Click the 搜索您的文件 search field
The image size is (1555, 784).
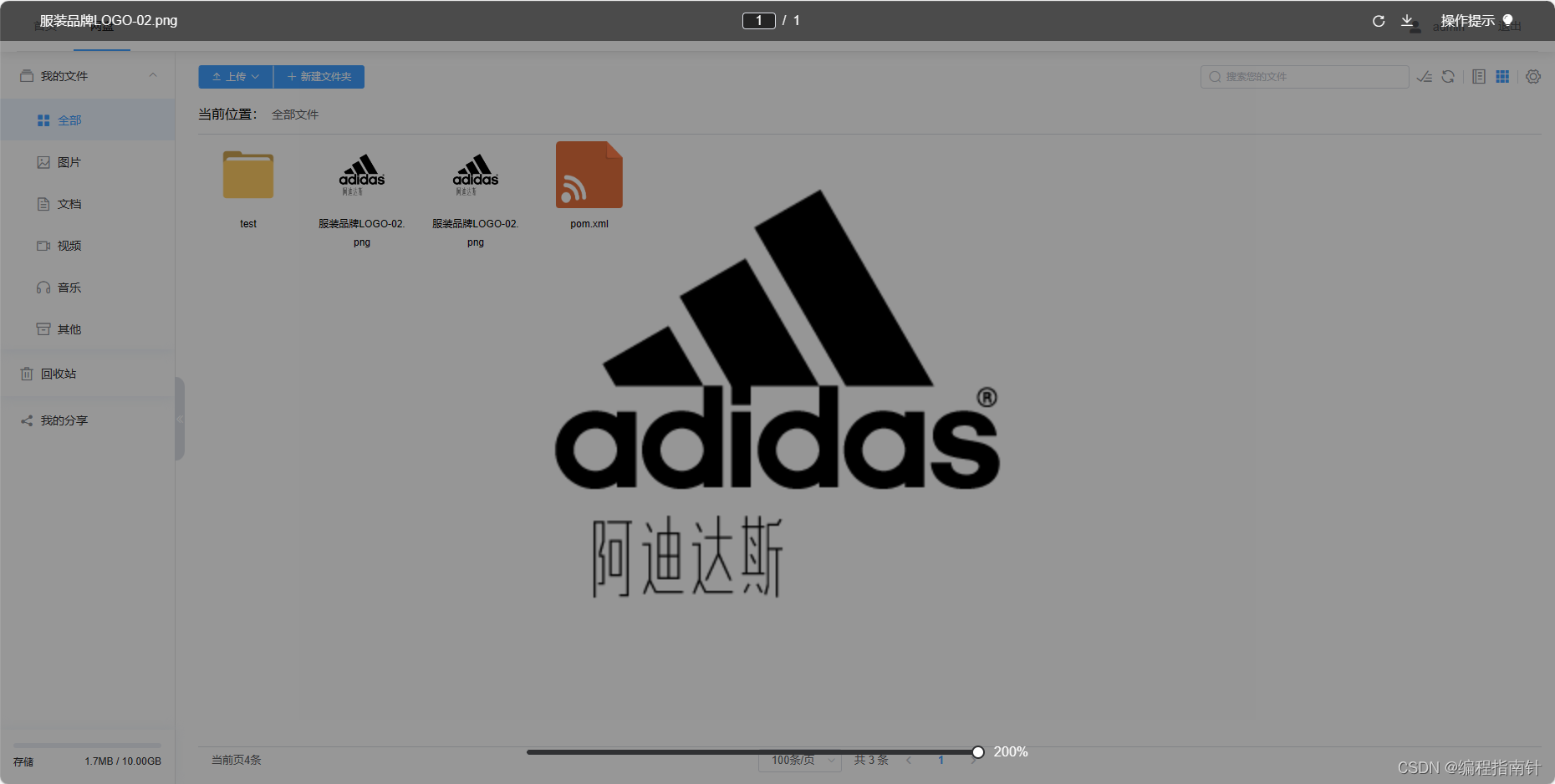coord(1304,77)
